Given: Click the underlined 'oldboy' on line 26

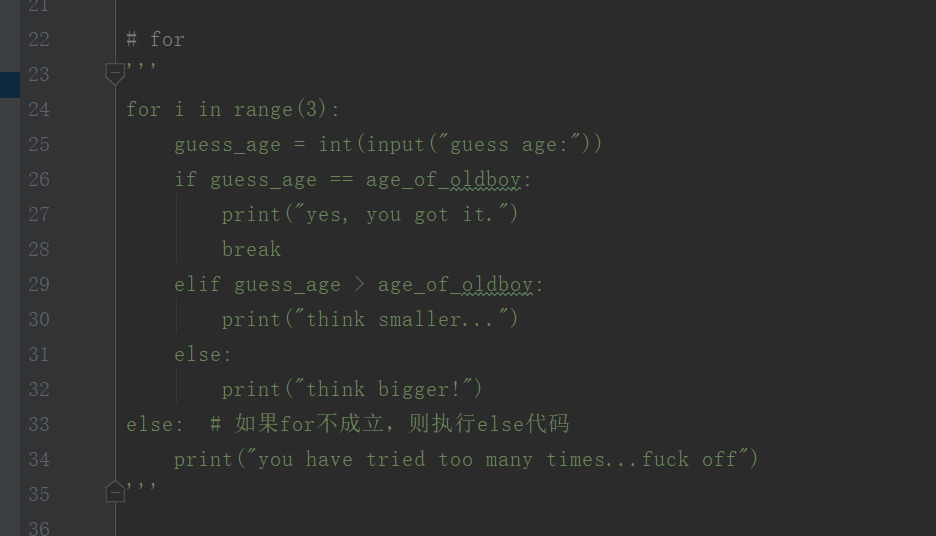Looking at the screenshot, I should [x=485, y=180].
